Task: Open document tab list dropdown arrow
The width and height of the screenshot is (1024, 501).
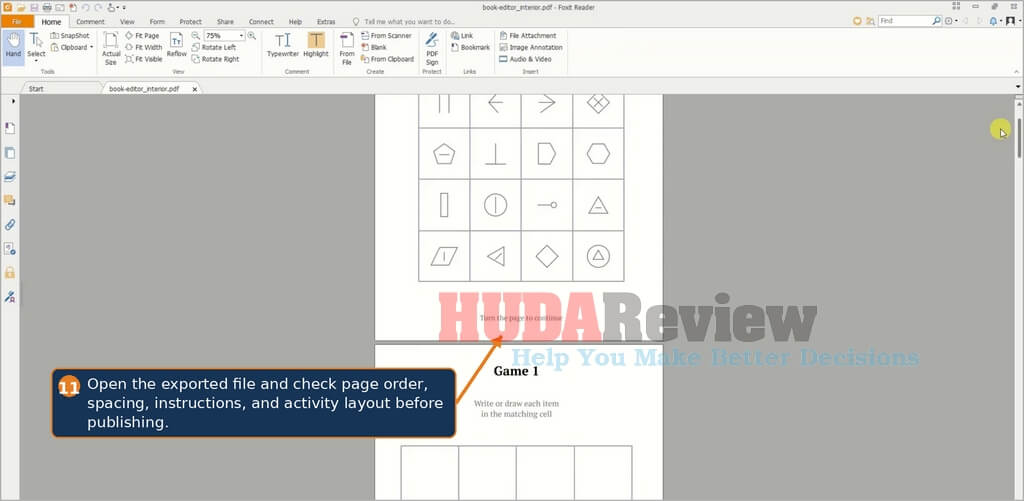Action: pos(1018,87)
